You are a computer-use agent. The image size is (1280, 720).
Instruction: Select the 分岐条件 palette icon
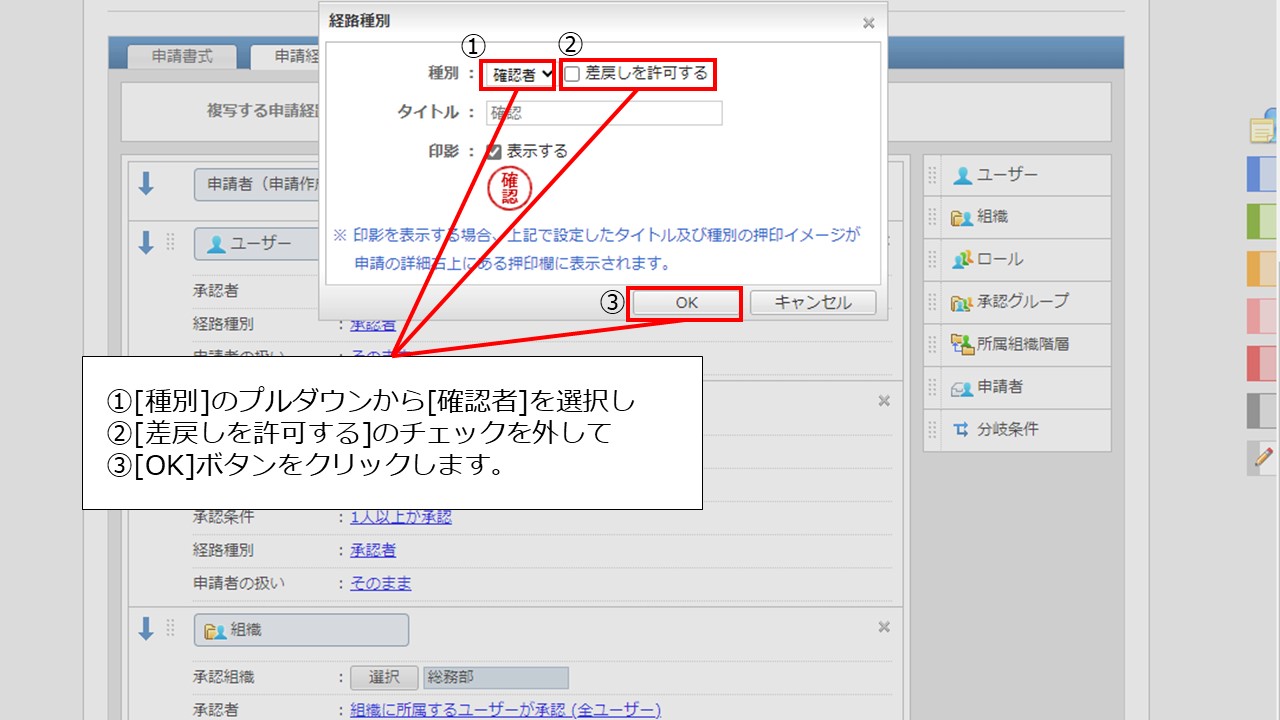click(x=963, y=430)
